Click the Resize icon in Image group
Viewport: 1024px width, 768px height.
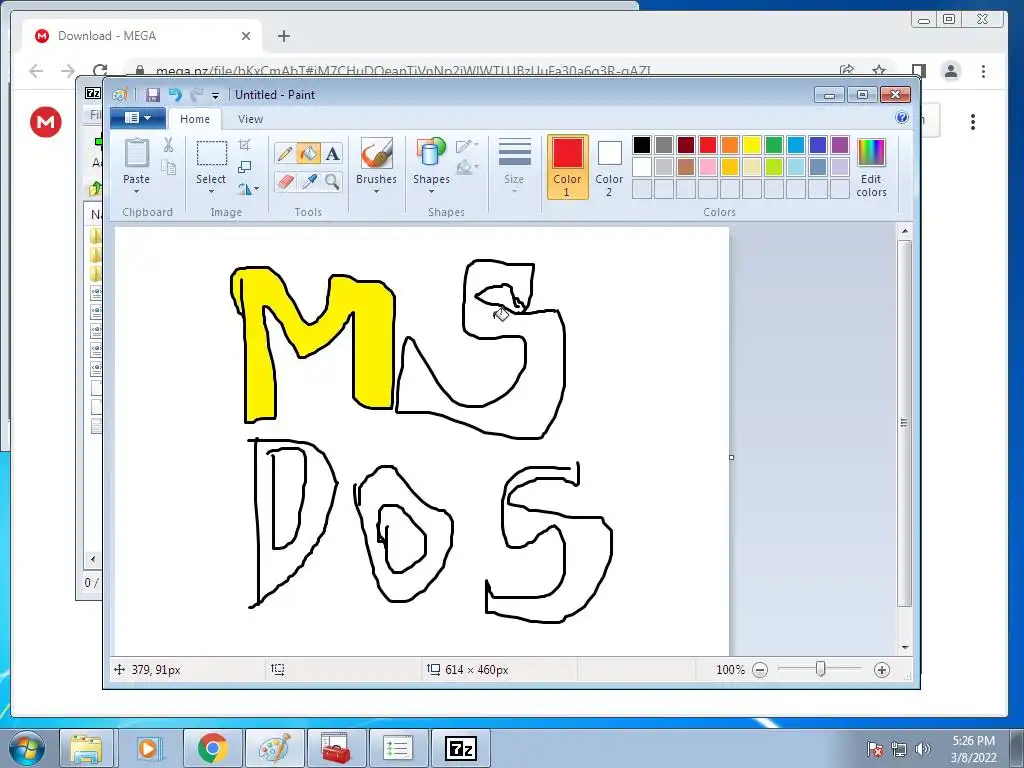(244, 167)
